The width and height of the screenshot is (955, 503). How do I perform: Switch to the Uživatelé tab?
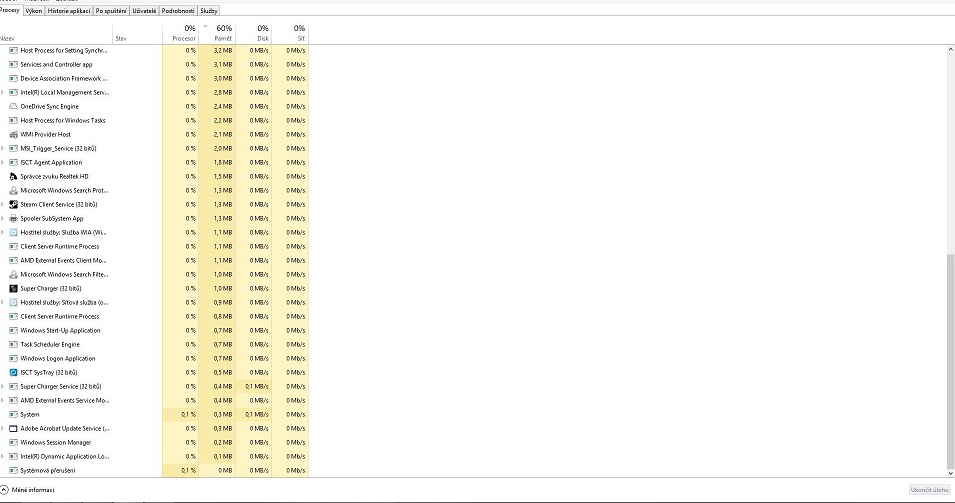coord(144,11)
